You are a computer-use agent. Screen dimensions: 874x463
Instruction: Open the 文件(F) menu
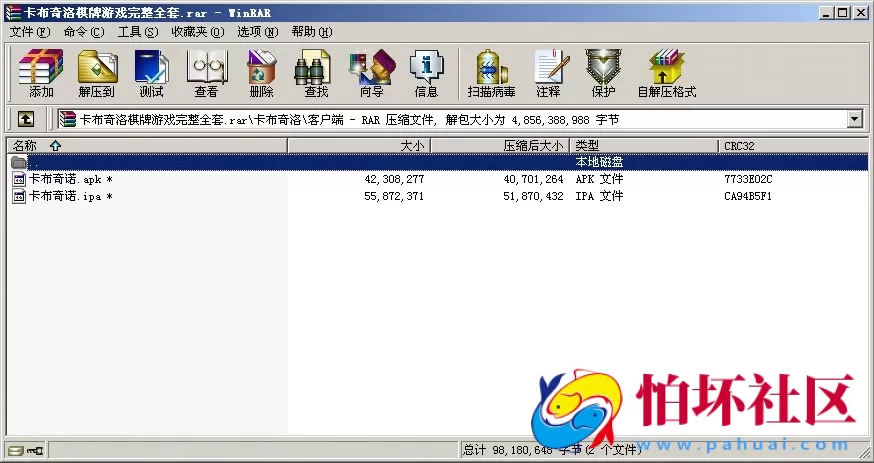30,32
